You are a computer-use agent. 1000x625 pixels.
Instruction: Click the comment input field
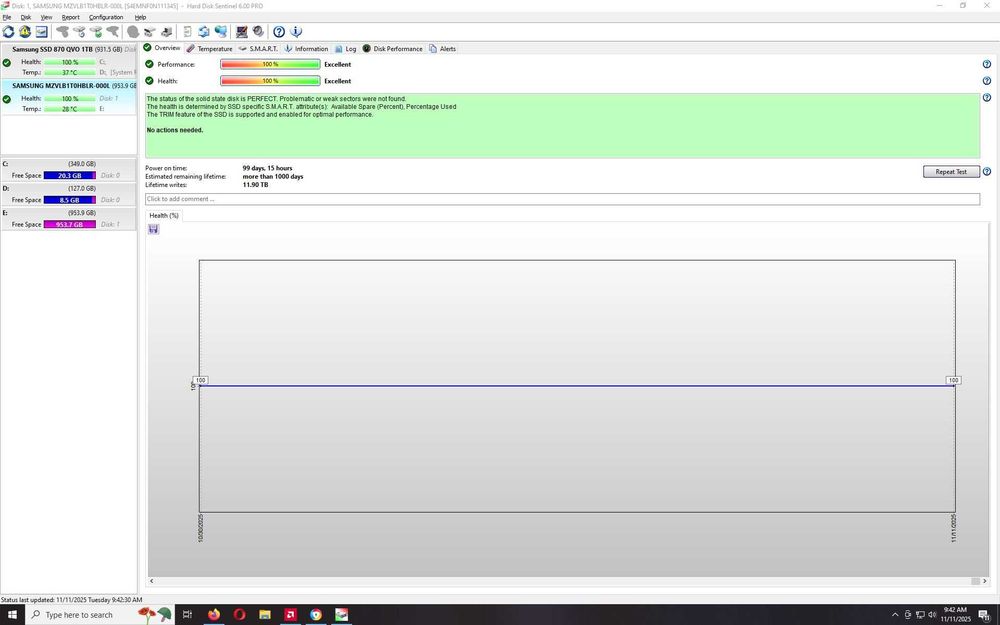[x=562, y=199]
